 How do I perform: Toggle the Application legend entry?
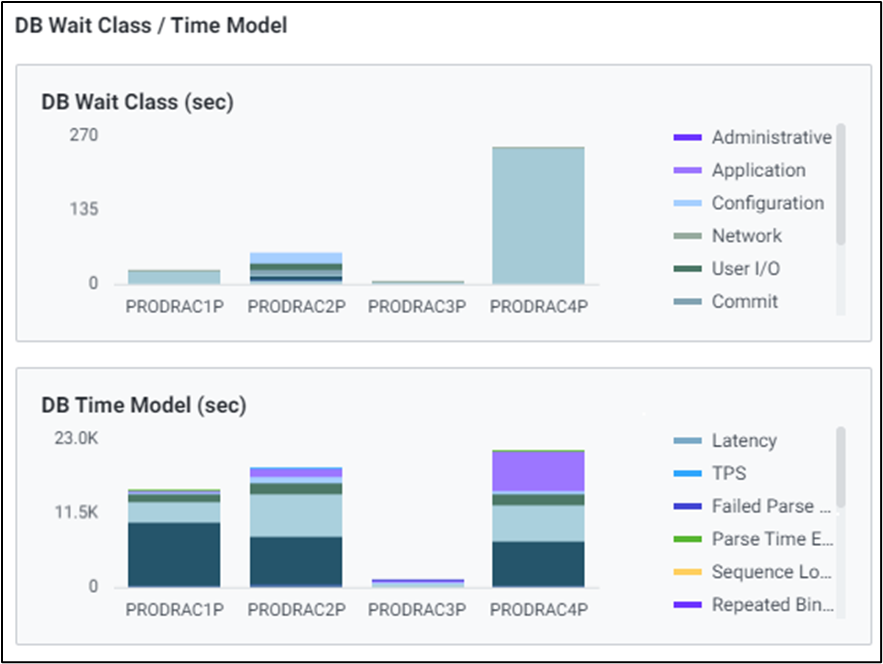758,171
